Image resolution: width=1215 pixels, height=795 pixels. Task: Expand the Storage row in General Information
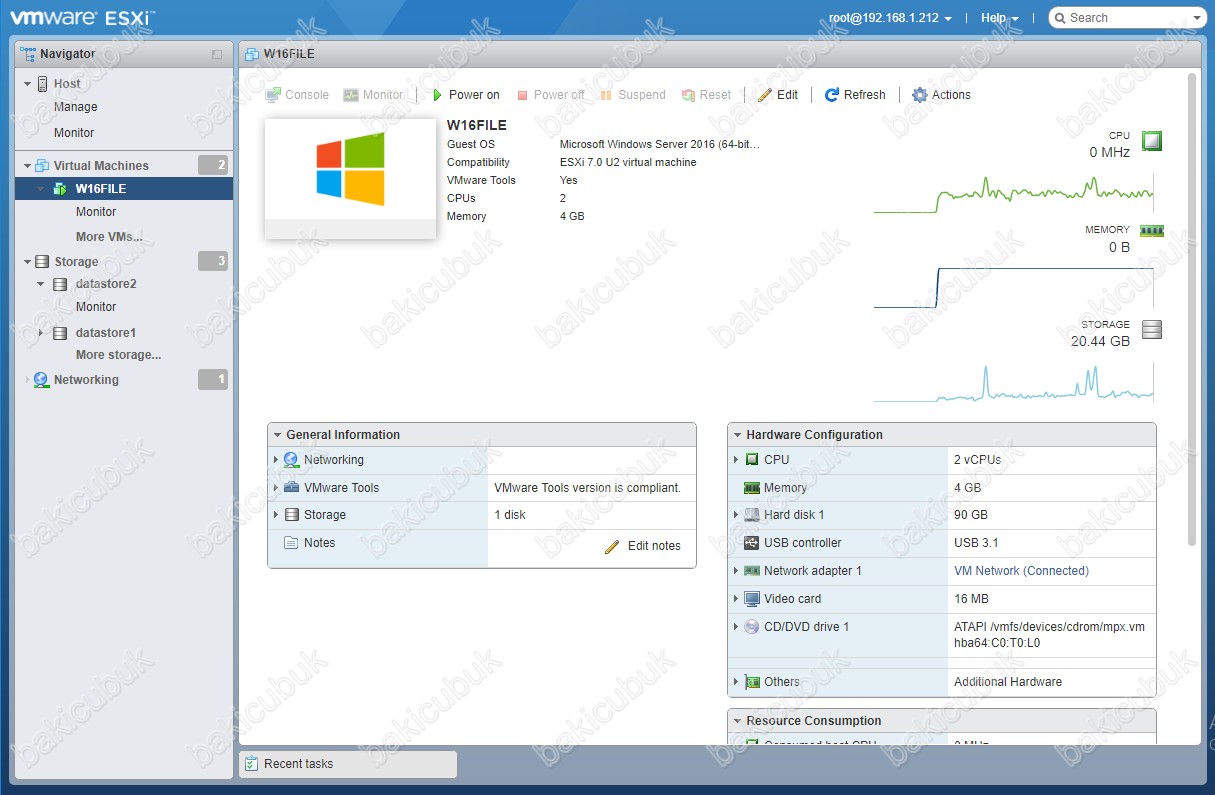click(276, 515)
